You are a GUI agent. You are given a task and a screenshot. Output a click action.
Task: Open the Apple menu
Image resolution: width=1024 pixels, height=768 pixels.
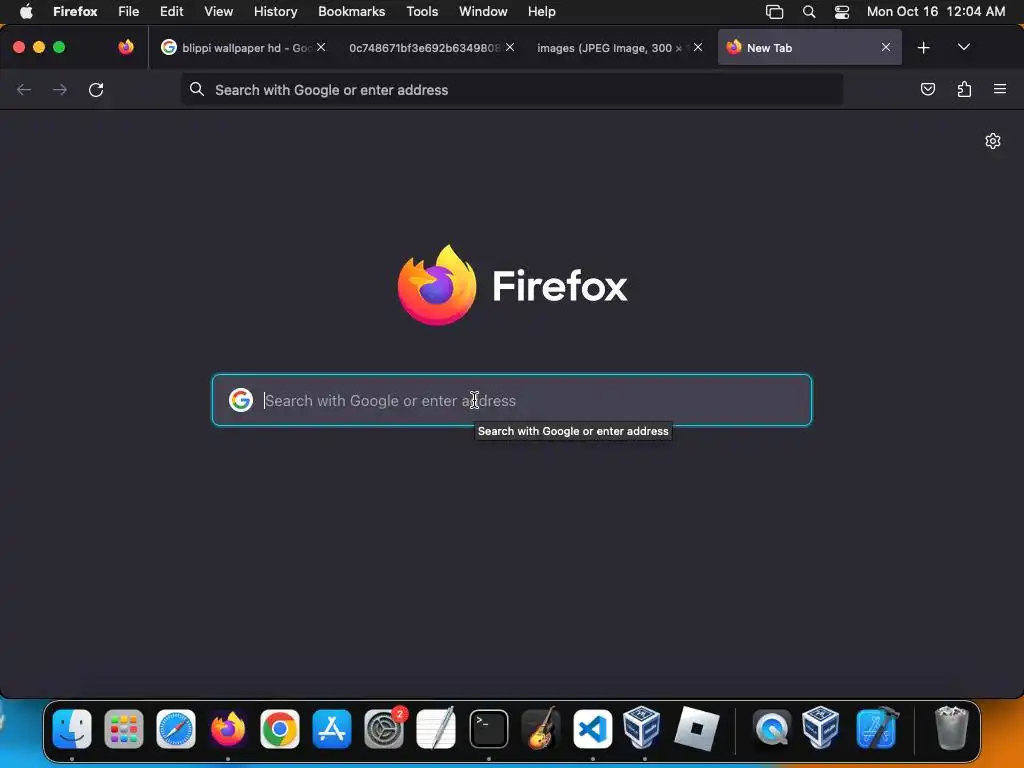pos(25,11)
